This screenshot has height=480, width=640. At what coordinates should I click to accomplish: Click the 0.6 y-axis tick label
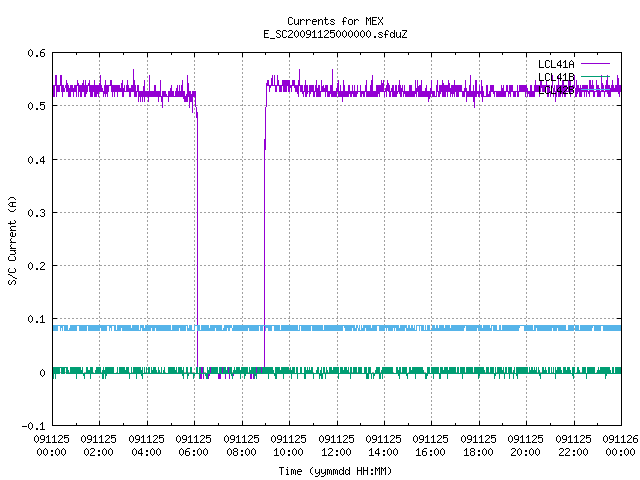point(36,53)
